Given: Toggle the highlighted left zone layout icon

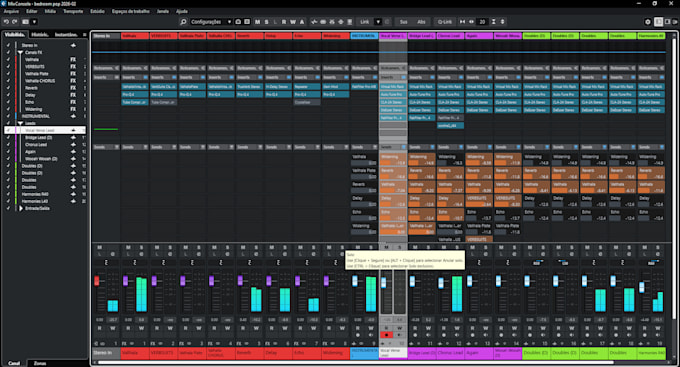Looking at the screenshot, I should coord(658,22).
